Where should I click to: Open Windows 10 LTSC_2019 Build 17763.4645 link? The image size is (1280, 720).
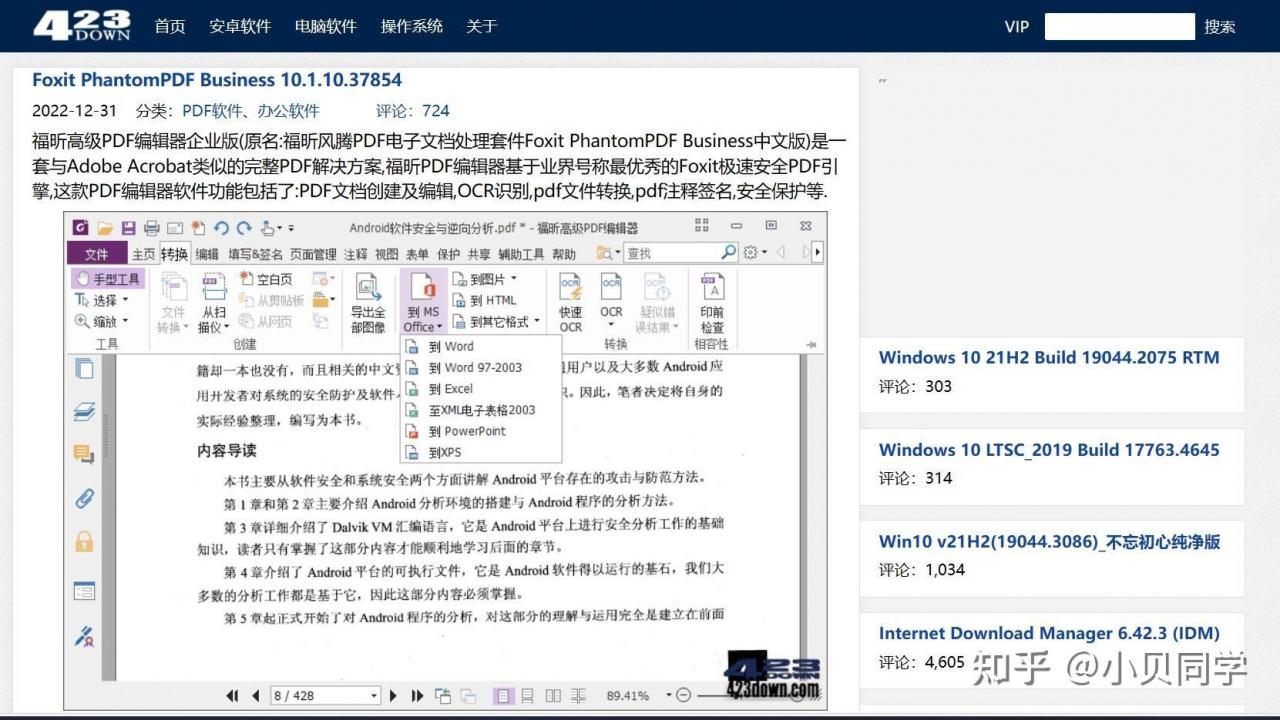point(1049,449)
